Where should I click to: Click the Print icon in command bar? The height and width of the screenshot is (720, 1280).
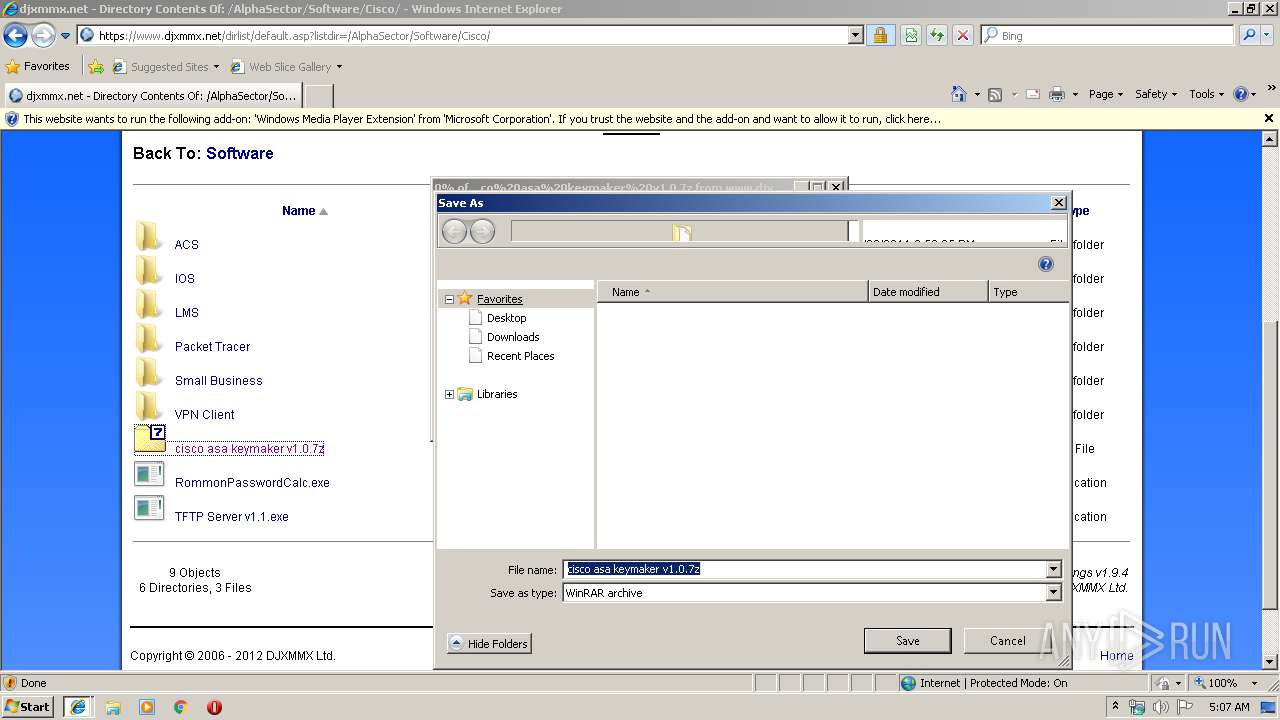tap(1057, 94)
